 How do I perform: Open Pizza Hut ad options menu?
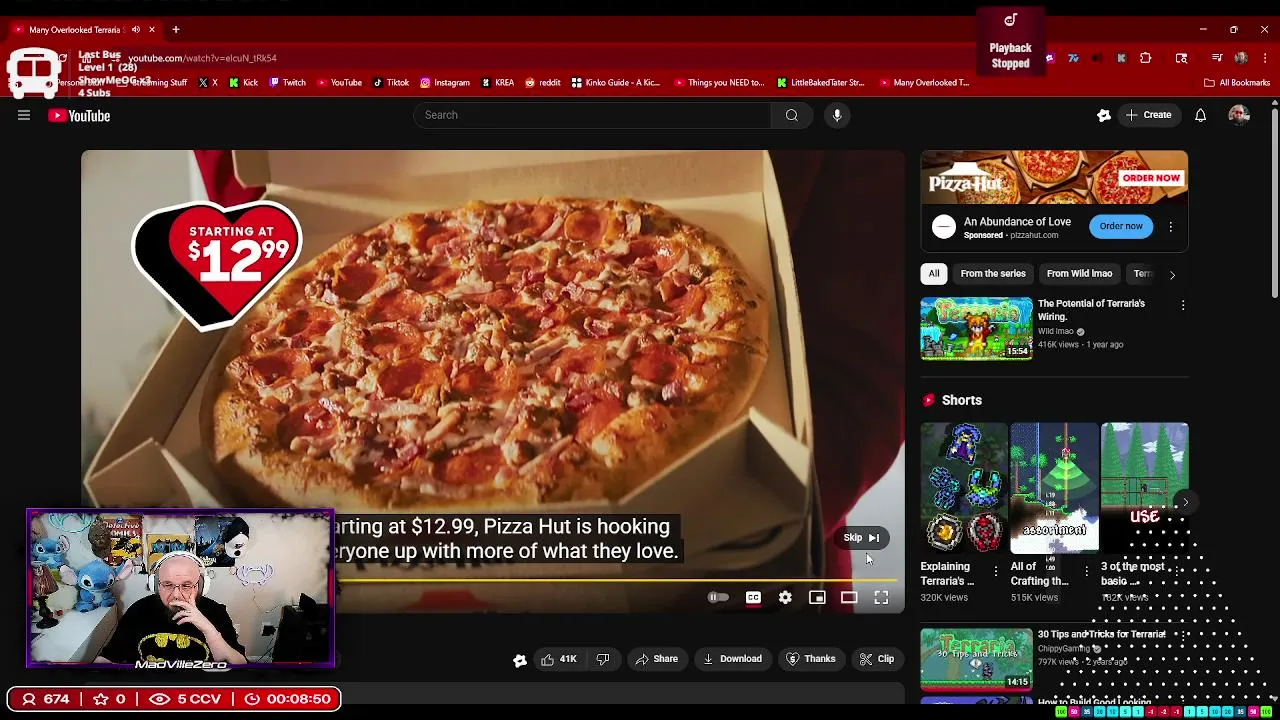tap(1171, 227)
